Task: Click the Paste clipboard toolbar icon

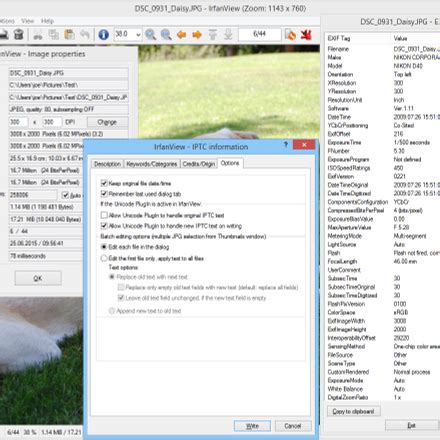Action: [69, 34]
